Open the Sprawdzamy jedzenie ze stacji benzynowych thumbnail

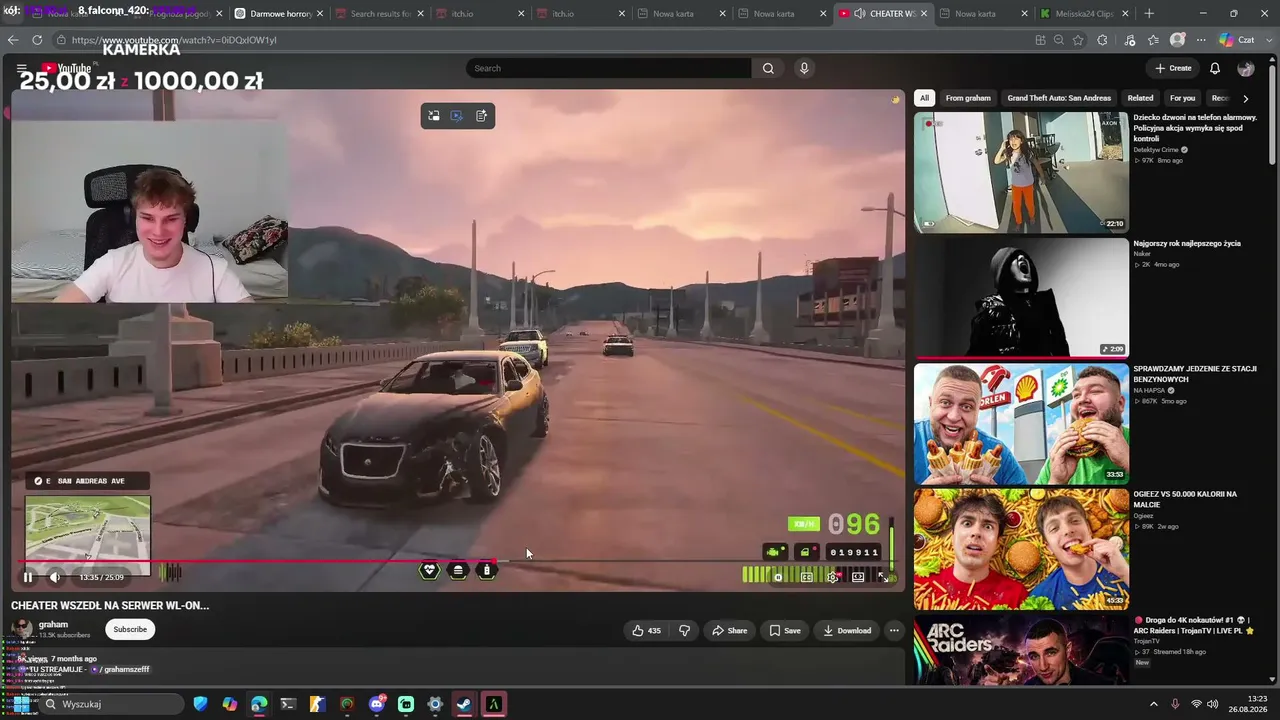coord(1021,423)
